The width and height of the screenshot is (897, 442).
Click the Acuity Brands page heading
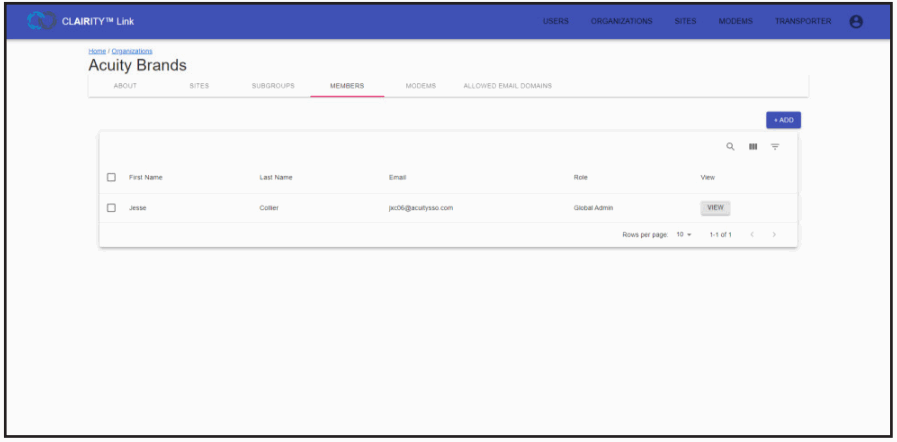(137, 65)
